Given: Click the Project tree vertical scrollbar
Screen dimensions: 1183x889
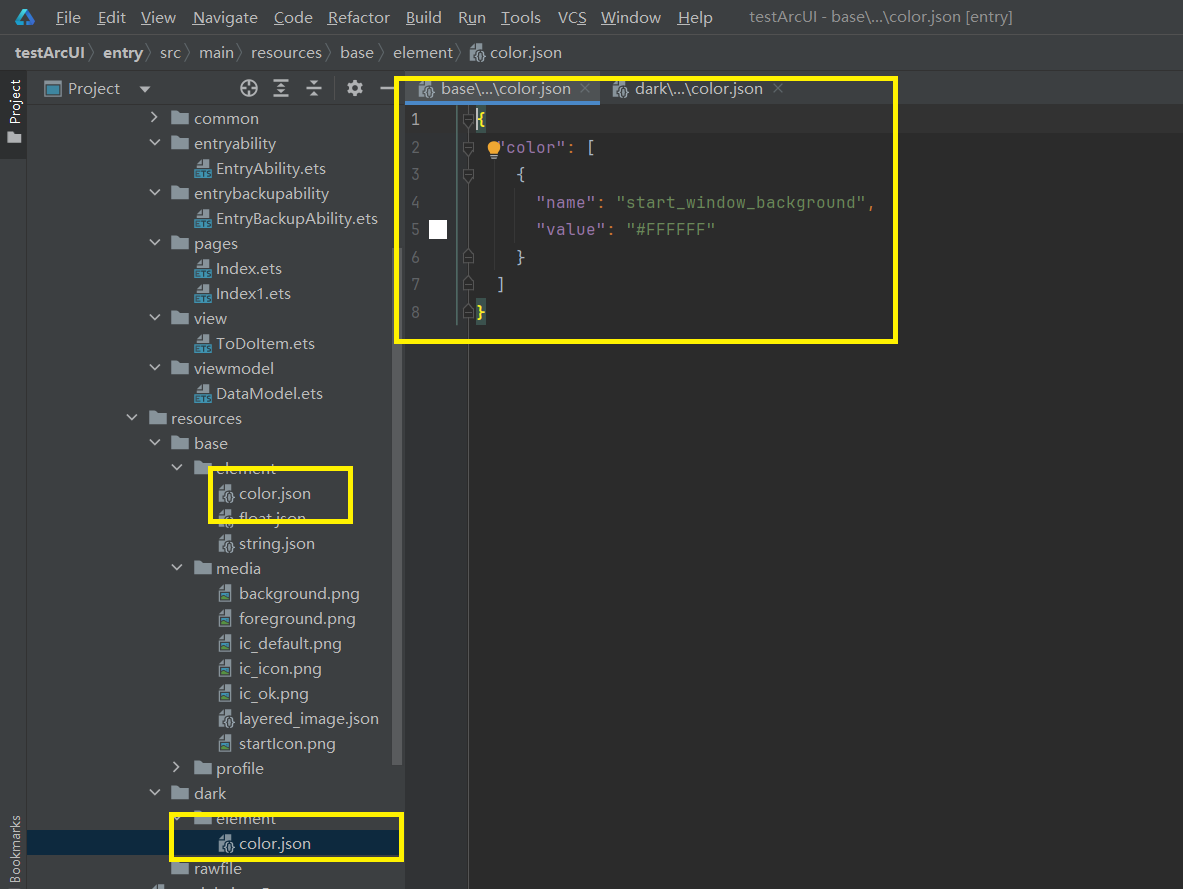Looking at the screenshot, I should [397, 506].
